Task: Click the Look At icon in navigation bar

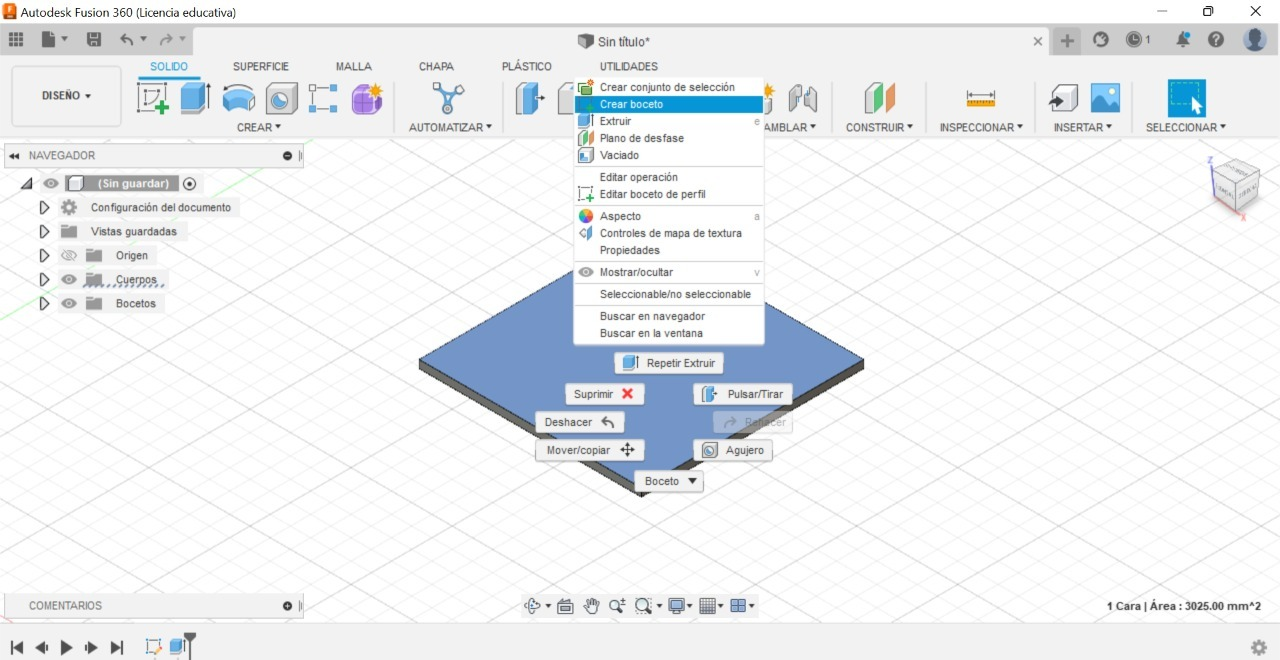Action: point(565,606)
